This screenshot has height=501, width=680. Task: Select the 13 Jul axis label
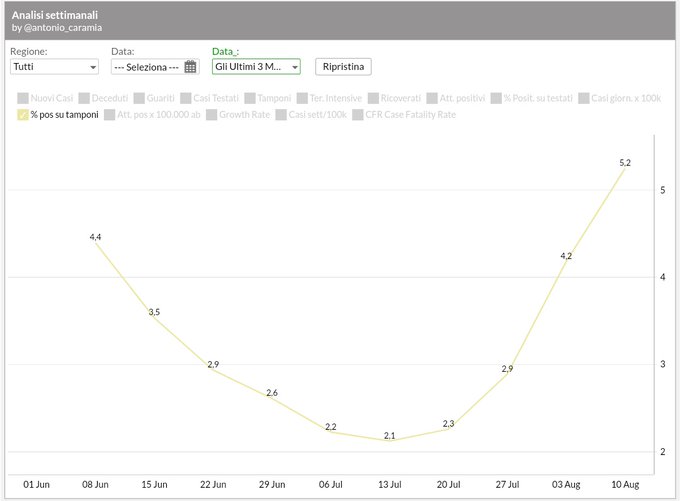(x=389, y=485)
